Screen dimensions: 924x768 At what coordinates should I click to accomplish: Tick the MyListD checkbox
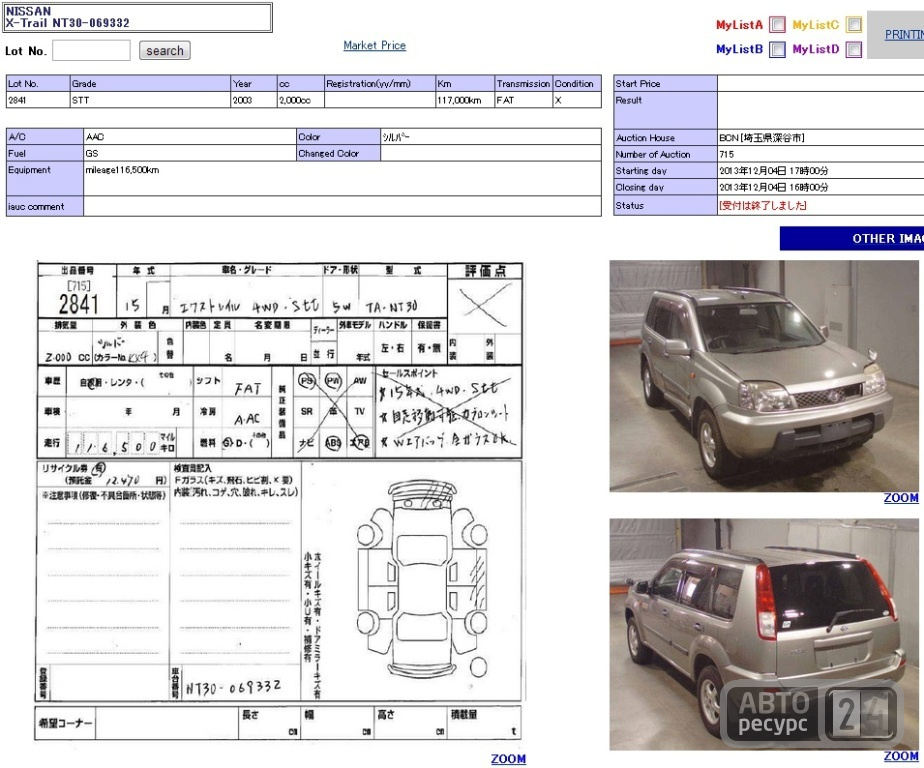point(854,50)
